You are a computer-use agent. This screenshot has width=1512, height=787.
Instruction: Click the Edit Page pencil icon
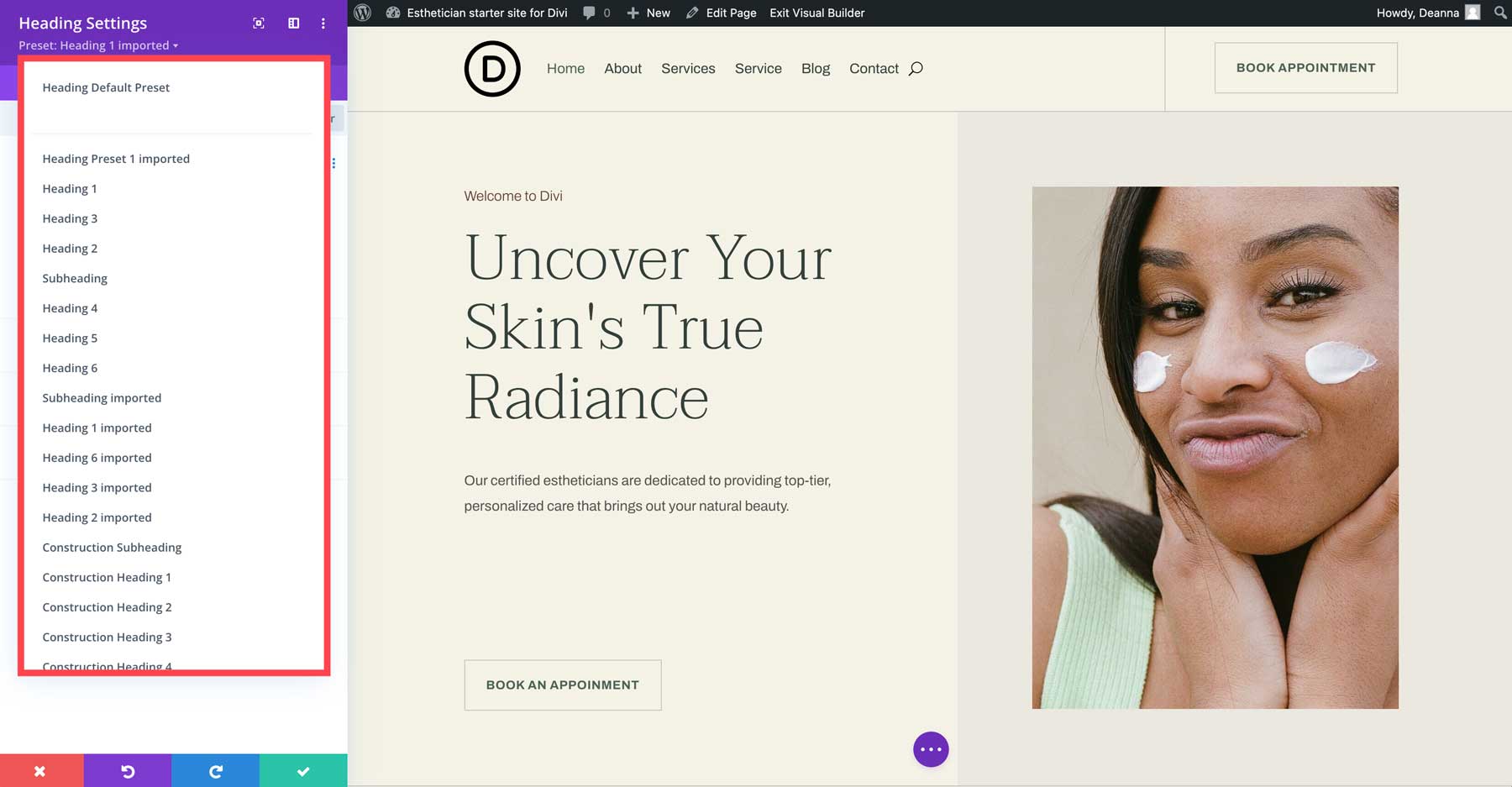tap(721, 13)
